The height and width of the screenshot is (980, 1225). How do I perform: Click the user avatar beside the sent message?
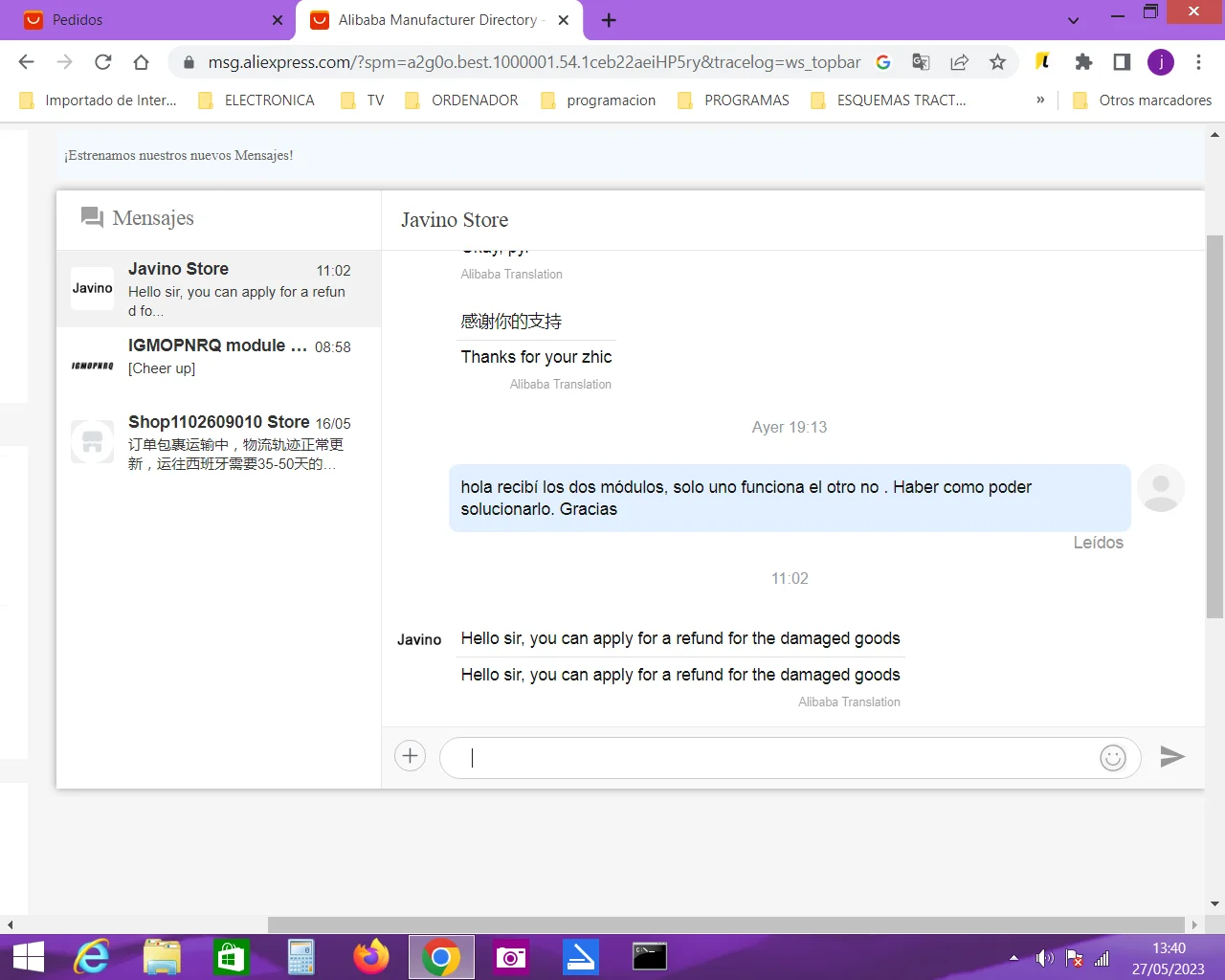1161,488
